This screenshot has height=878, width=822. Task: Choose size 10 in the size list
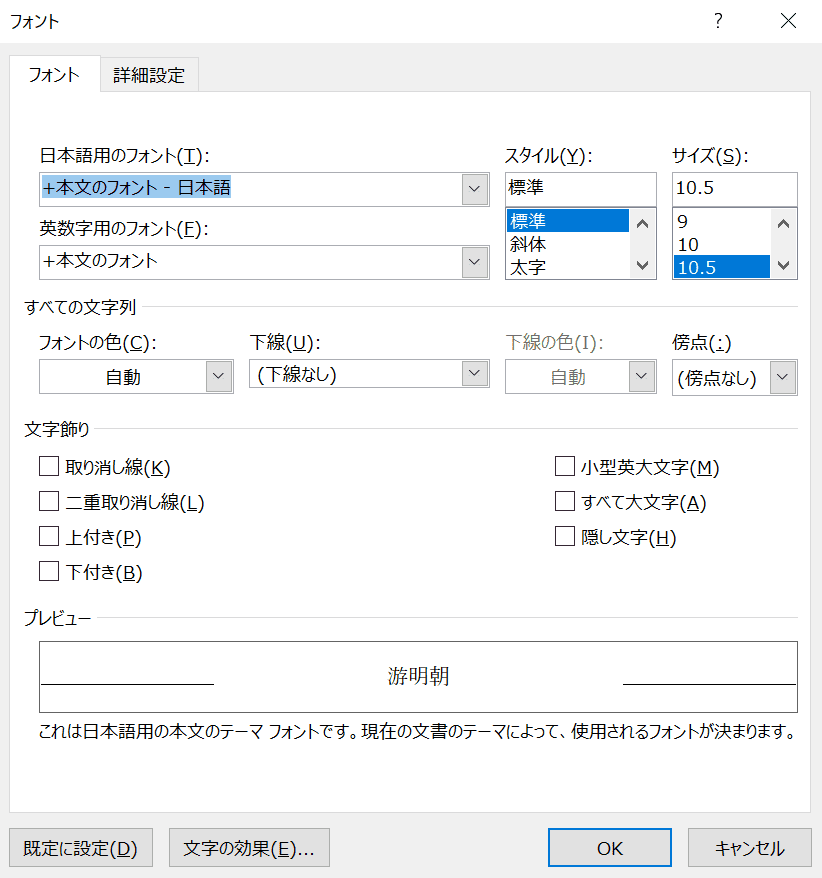pyautogui.click(x=722, y=245)
